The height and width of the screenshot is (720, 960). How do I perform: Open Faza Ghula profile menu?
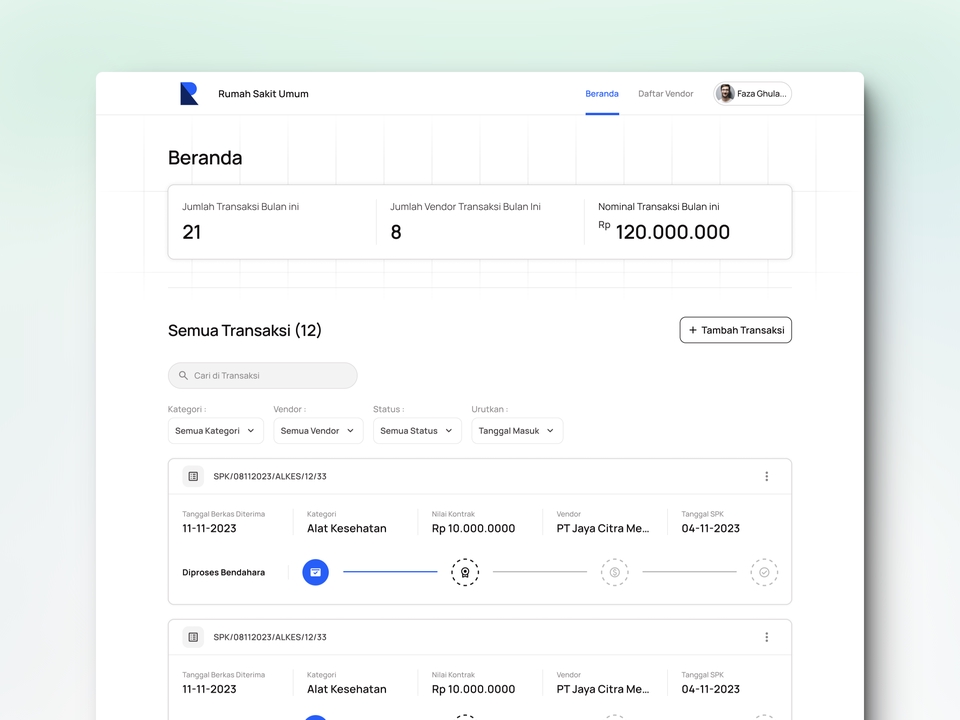coord(752,94)
